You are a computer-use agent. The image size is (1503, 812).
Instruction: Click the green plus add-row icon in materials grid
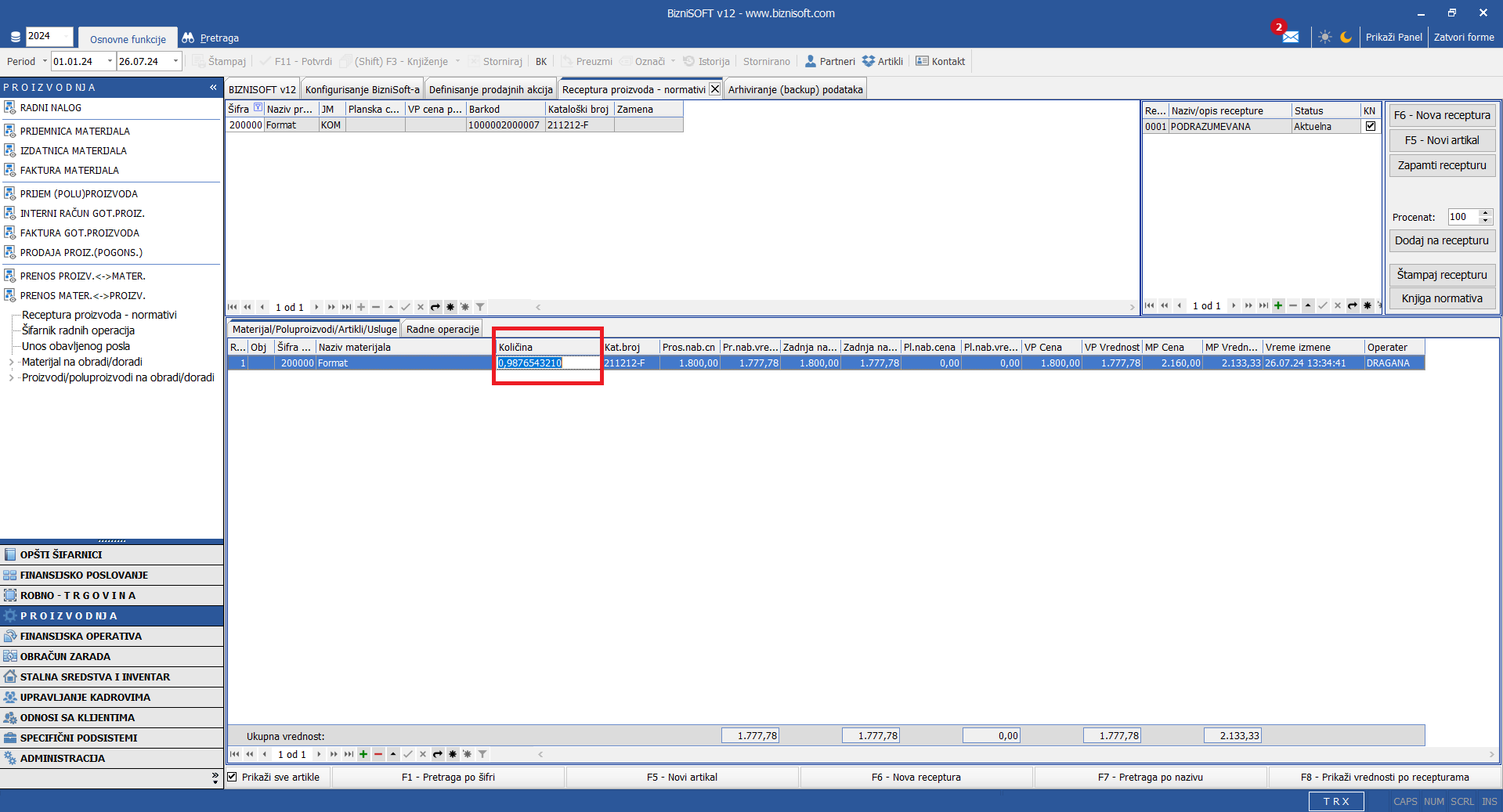pyautogui.click(x=363, y=754)
